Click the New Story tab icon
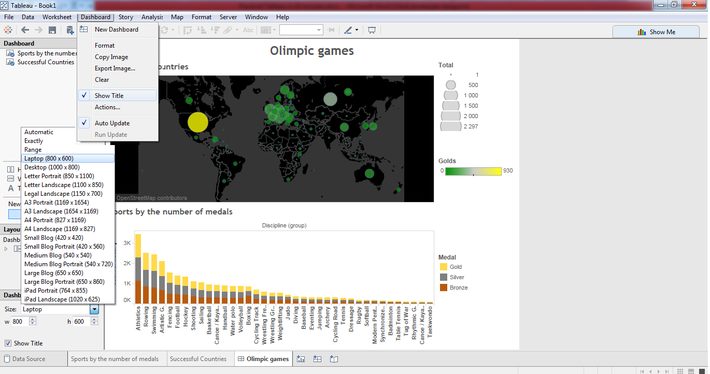 334,359
